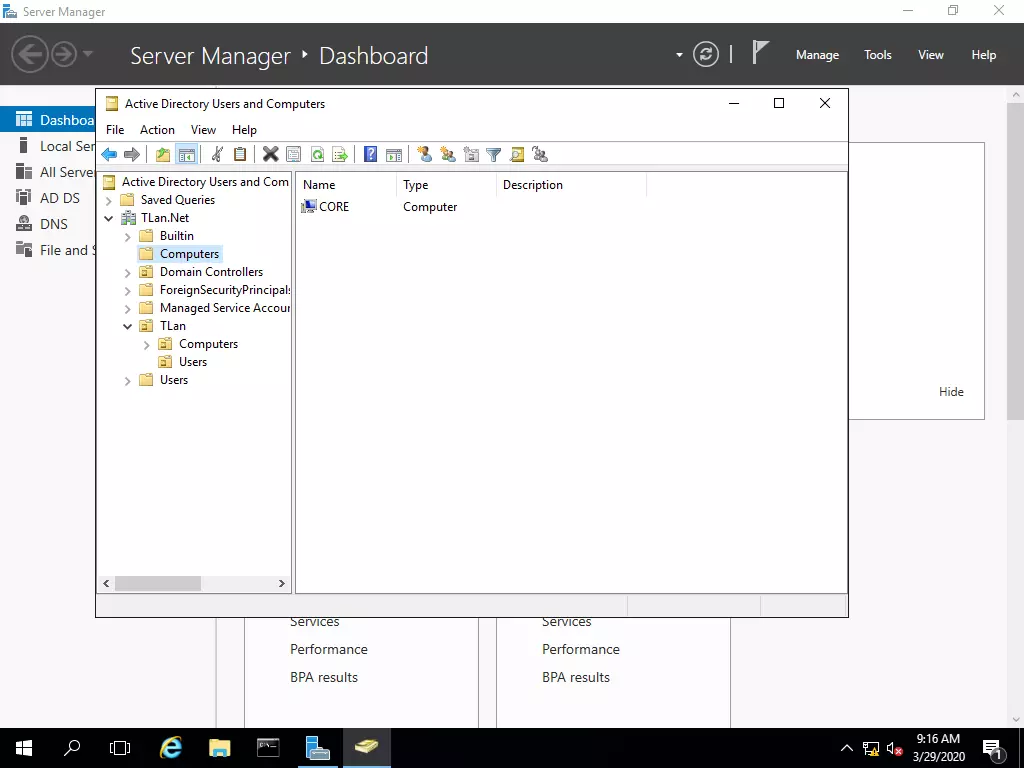Open File Explorer from taskbar
The width and height of the screenshot is (1024, 768).
click(x=219, y=748)
